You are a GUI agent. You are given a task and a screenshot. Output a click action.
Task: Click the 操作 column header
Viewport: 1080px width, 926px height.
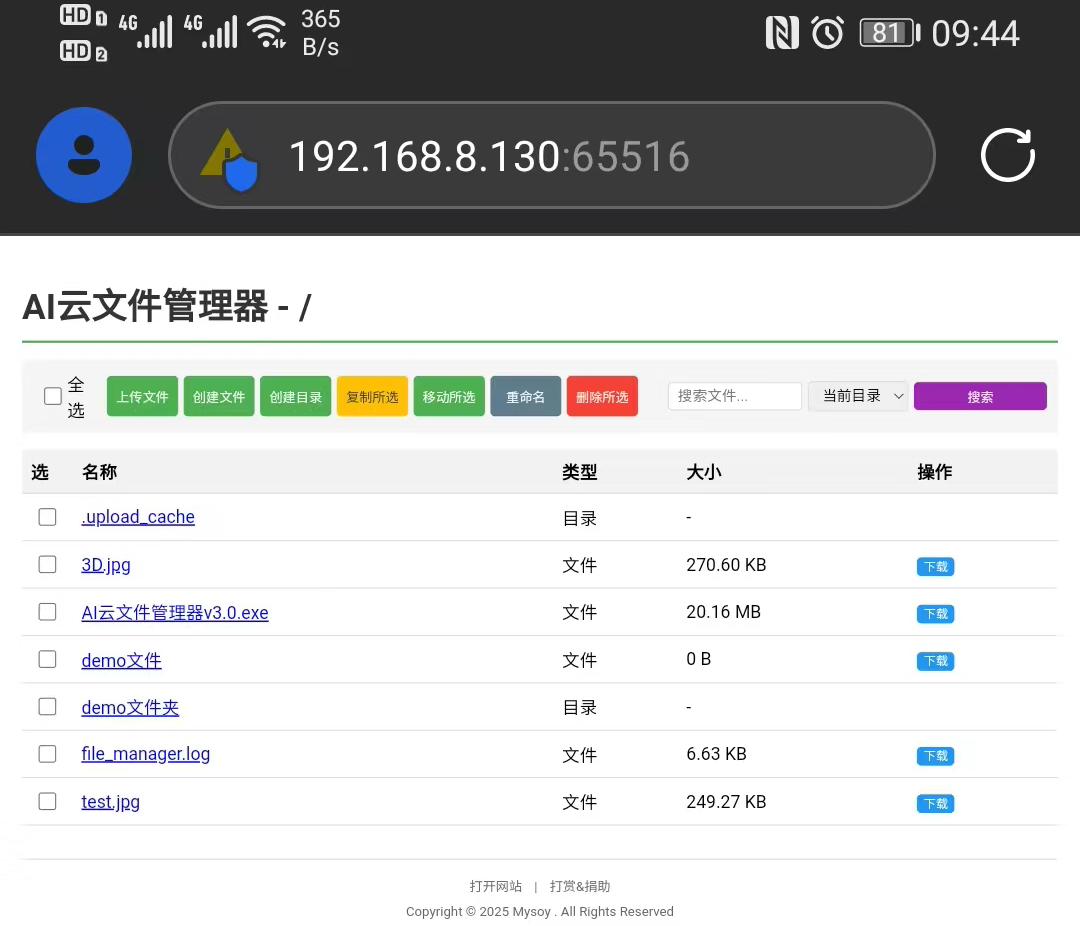click(x=935, y=472)
